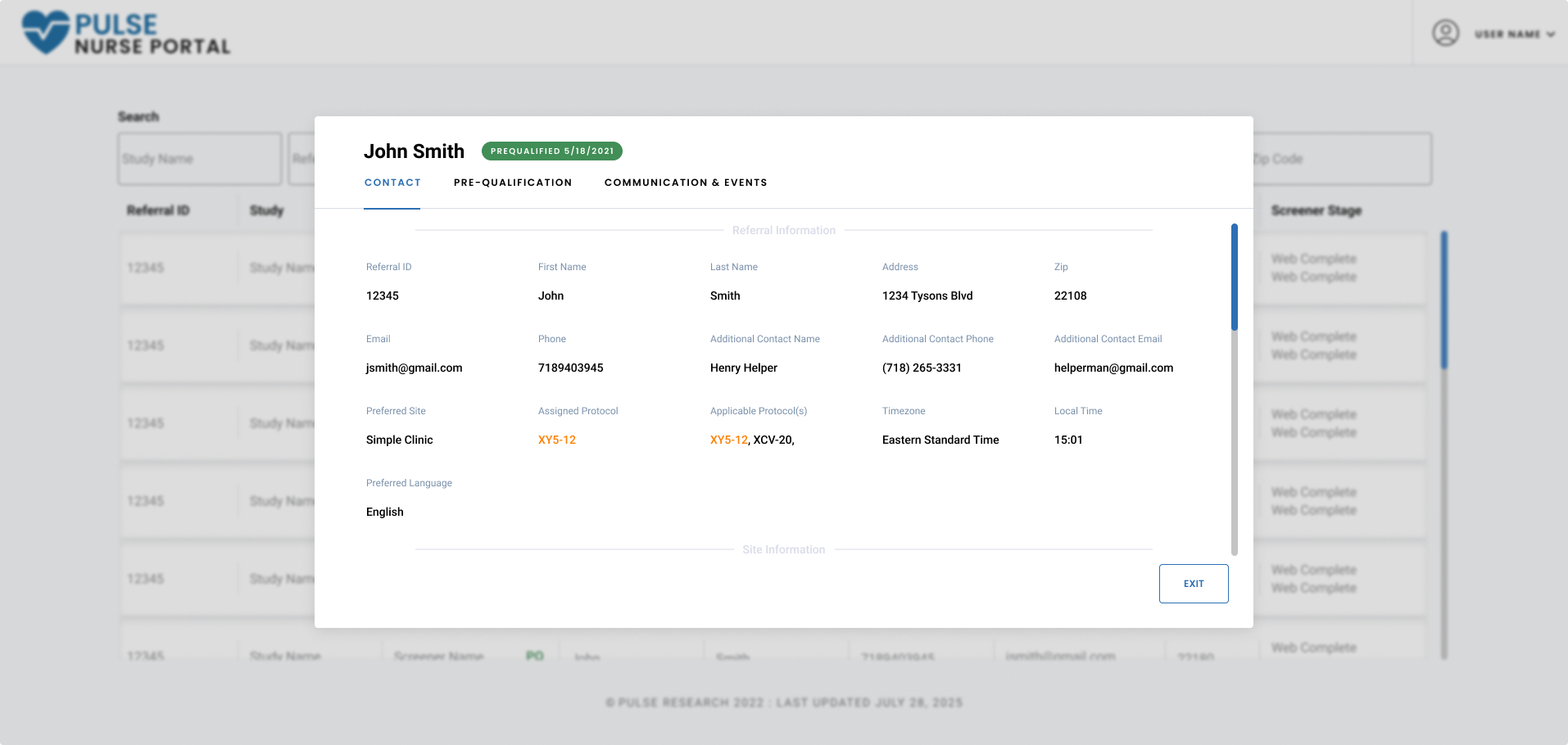Open the Communication & Events tab
1568x745 pixels.
click(x=686, y=183)
